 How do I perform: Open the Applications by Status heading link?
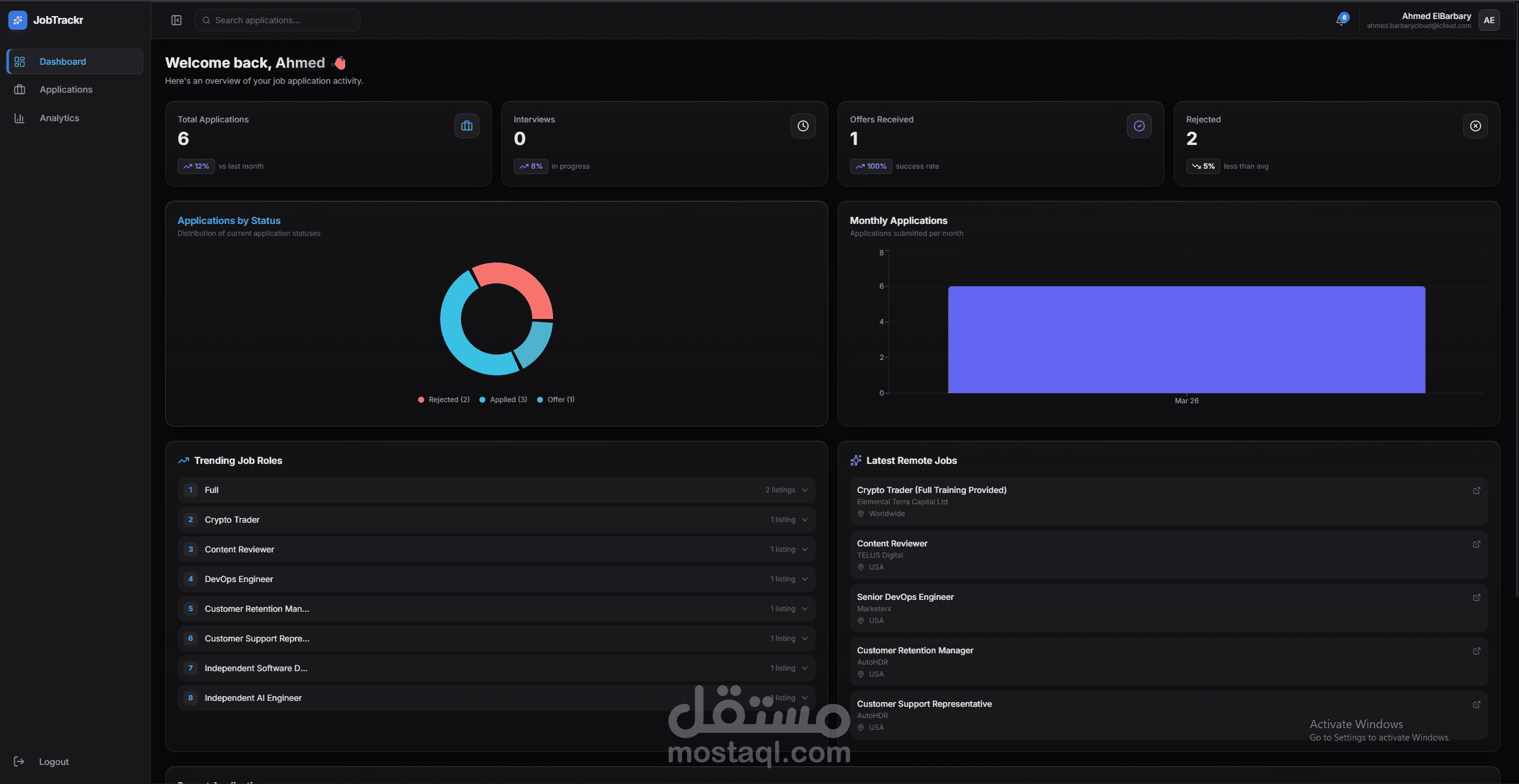point(229,220)
